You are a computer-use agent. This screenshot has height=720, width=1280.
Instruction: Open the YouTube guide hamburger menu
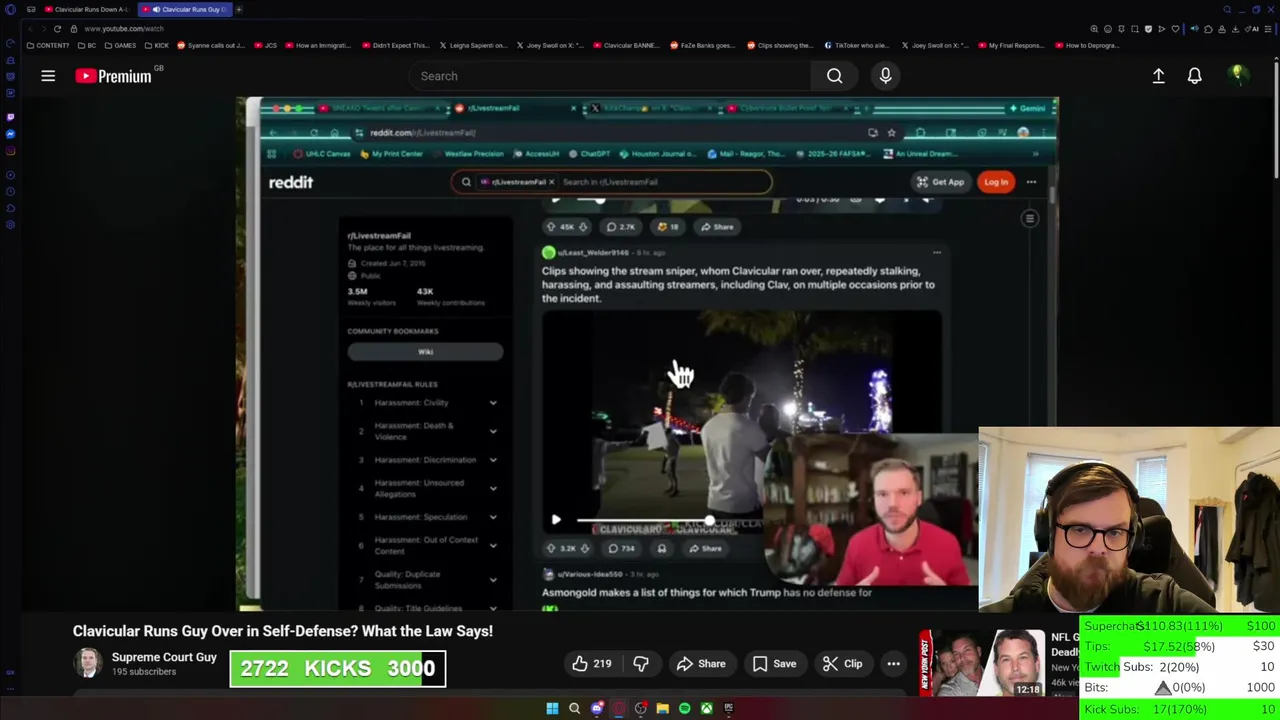(x=48, y=76)
